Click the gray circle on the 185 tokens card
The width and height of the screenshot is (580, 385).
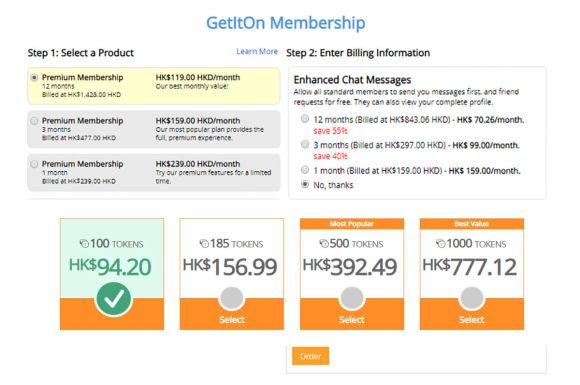click(232, 298)
